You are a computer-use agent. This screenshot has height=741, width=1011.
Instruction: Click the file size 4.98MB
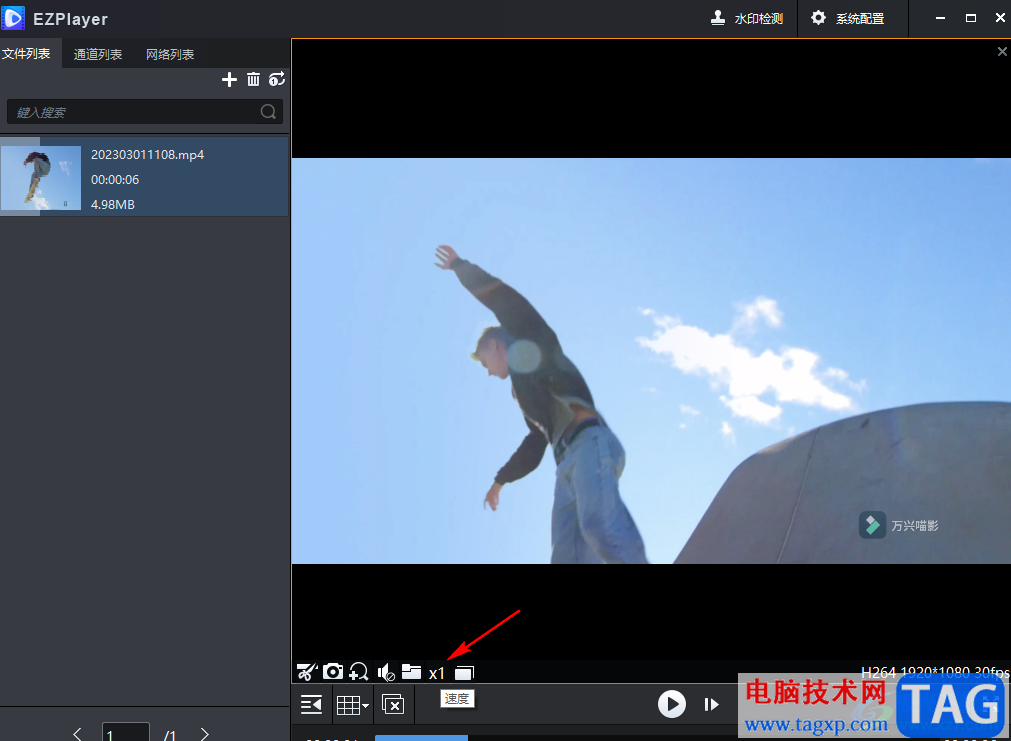[x=113, y=204]
